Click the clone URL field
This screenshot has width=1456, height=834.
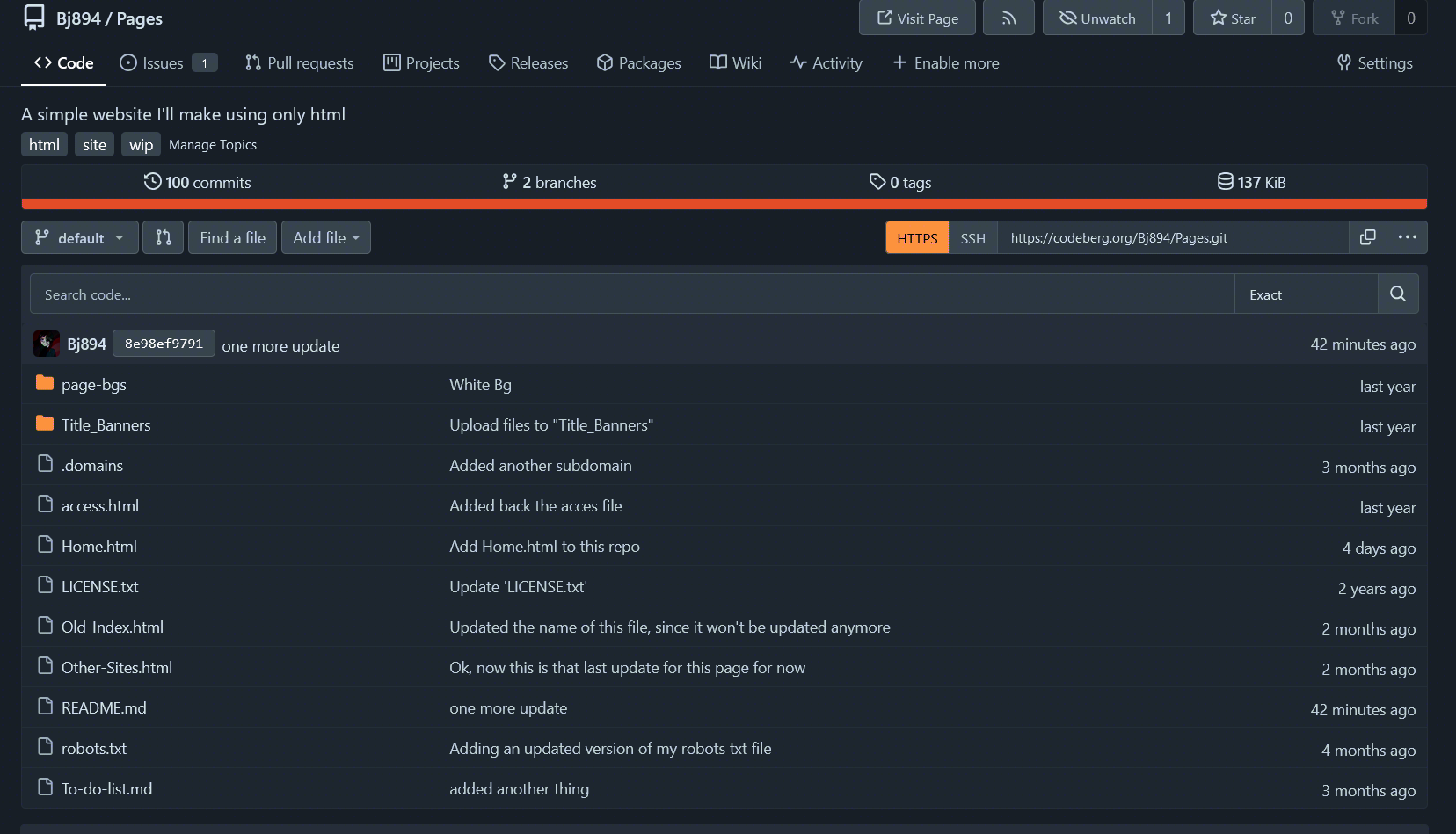click(x=1173, y=237)
